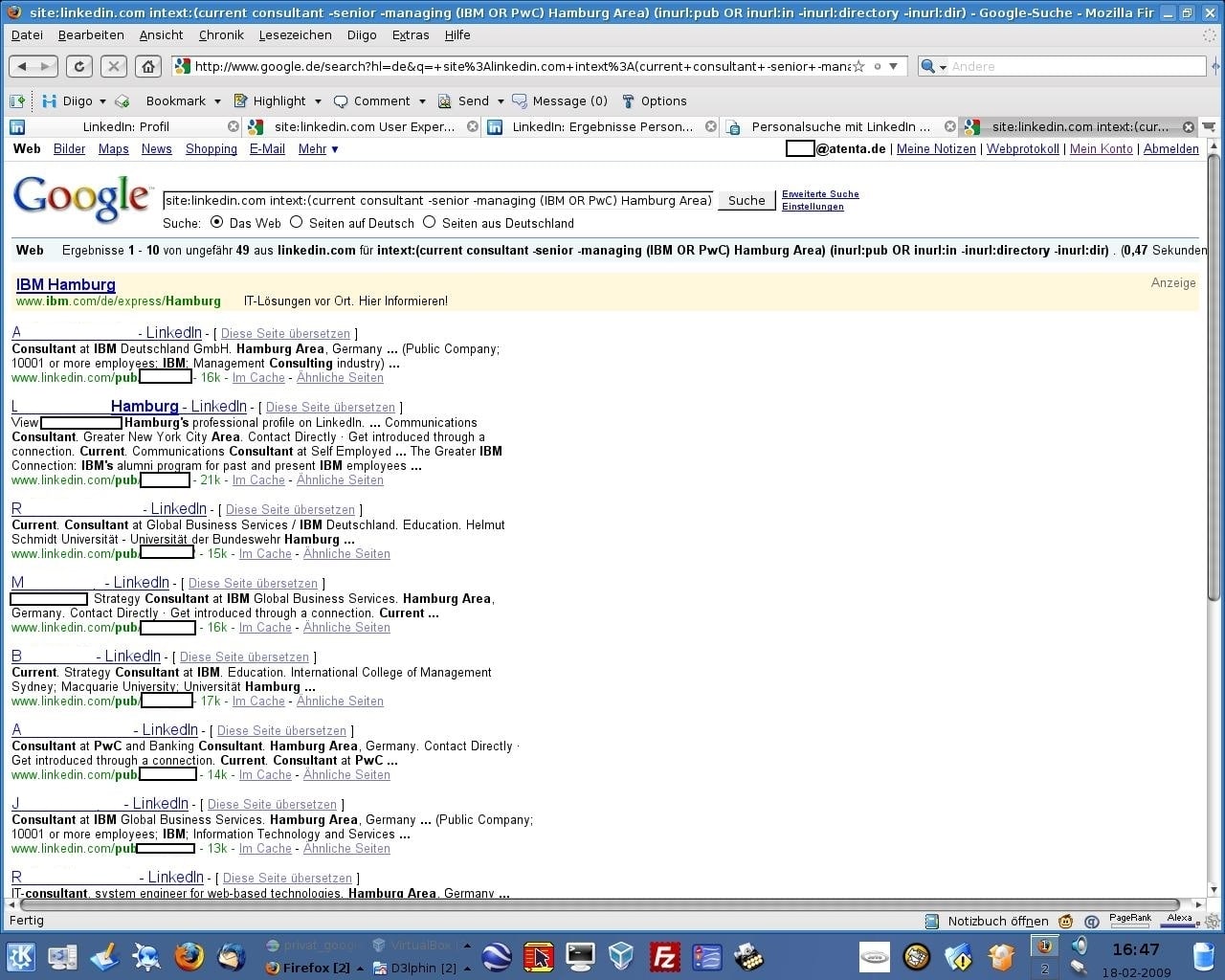Open the Datei menu
This screenshot has width=1225, height=980.
point(27,34)
